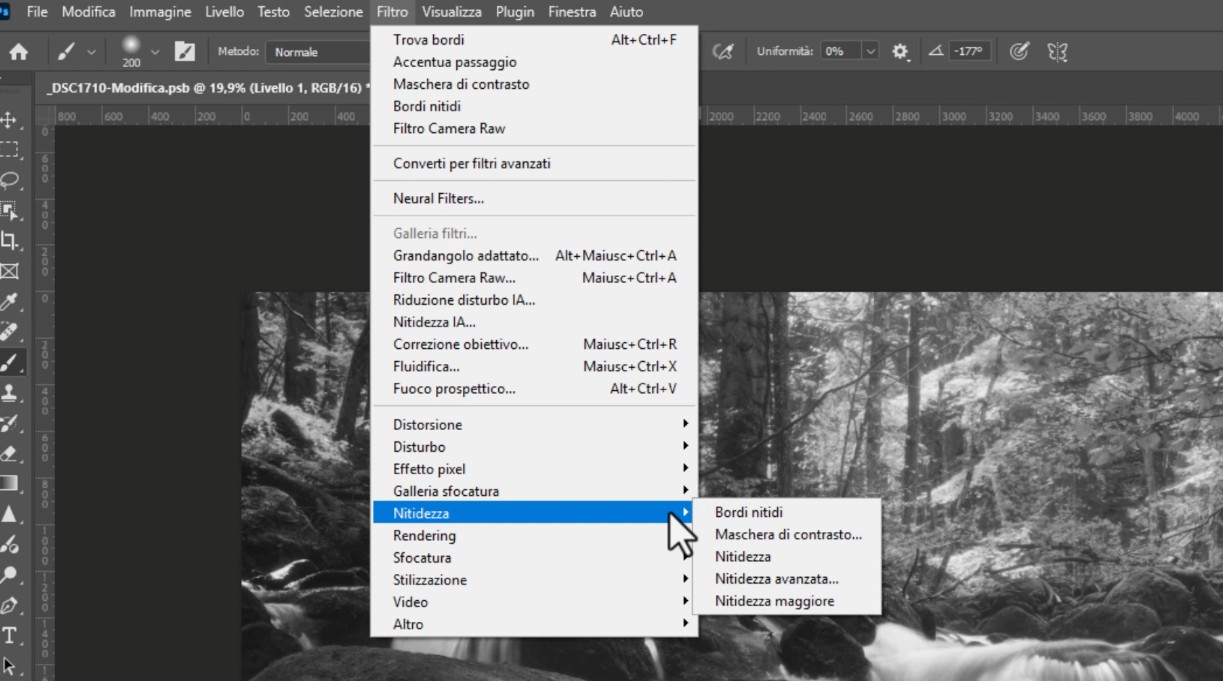Viewport: 1223px width, 681px height.
Task: Click Maschera di contrasto in Nitidezza submenu
Action: [787, 535]
